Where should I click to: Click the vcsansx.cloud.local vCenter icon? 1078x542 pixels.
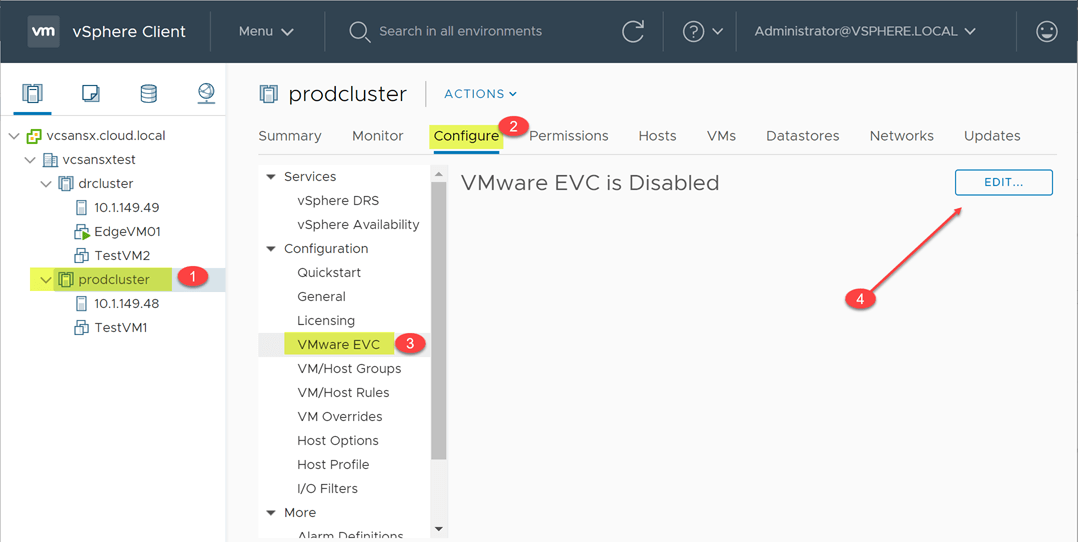pos(34,136)
